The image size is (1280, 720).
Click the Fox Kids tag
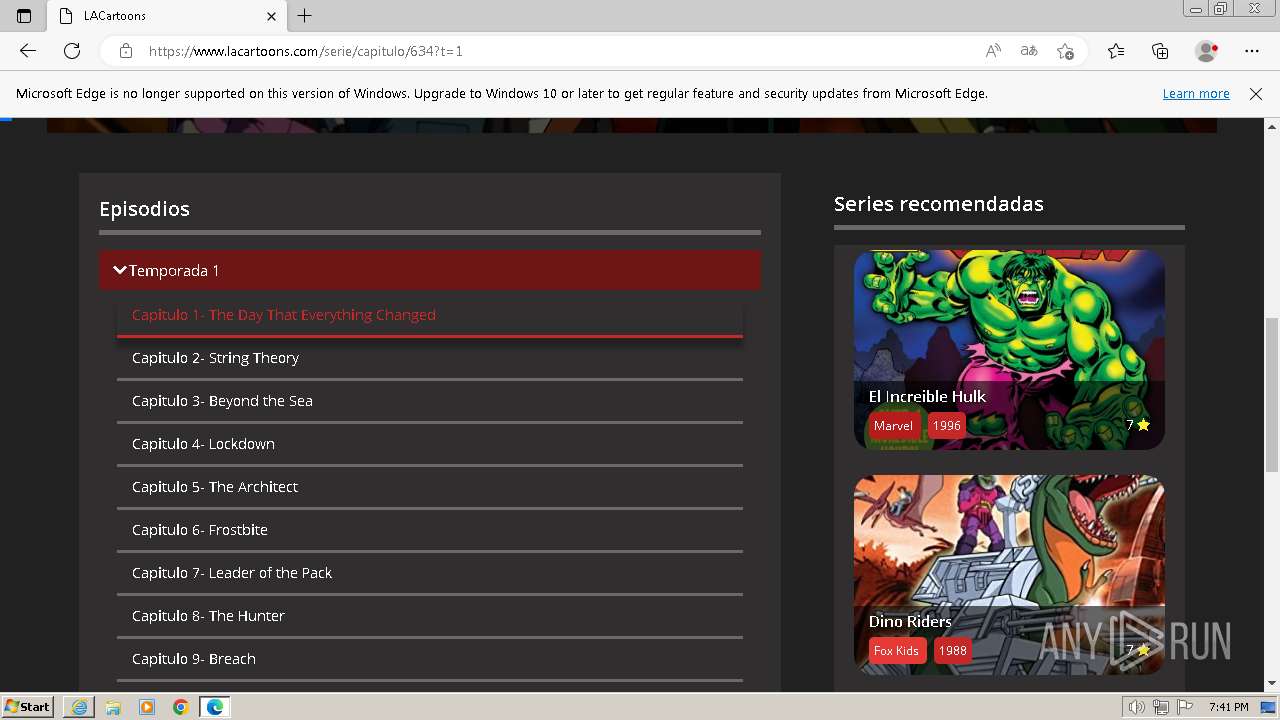896,650
